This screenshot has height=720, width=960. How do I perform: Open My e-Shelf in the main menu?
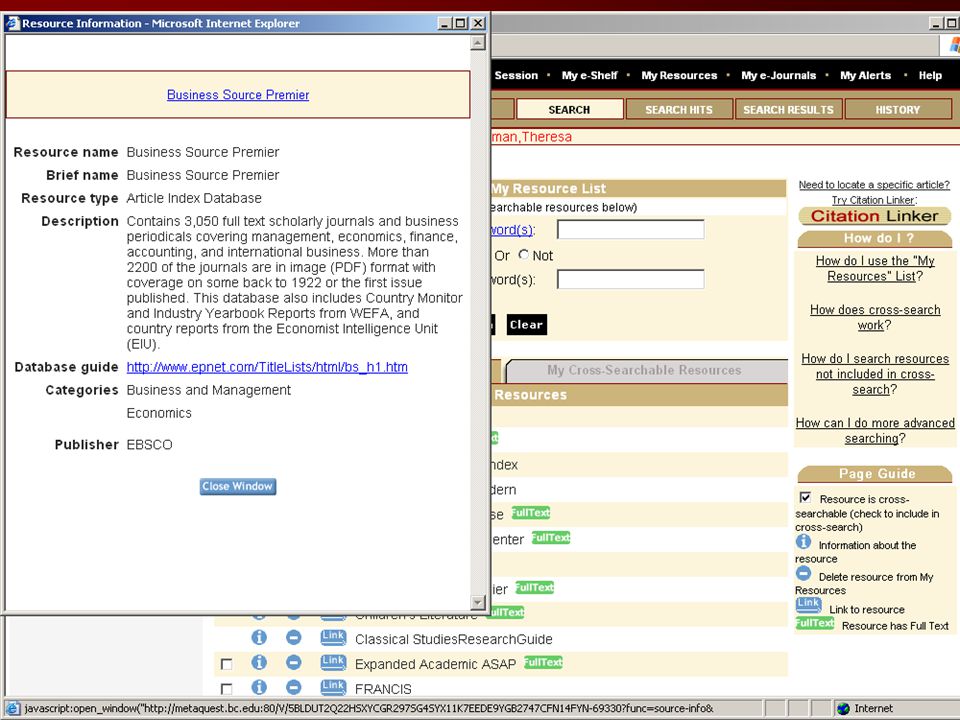point(590,75)
